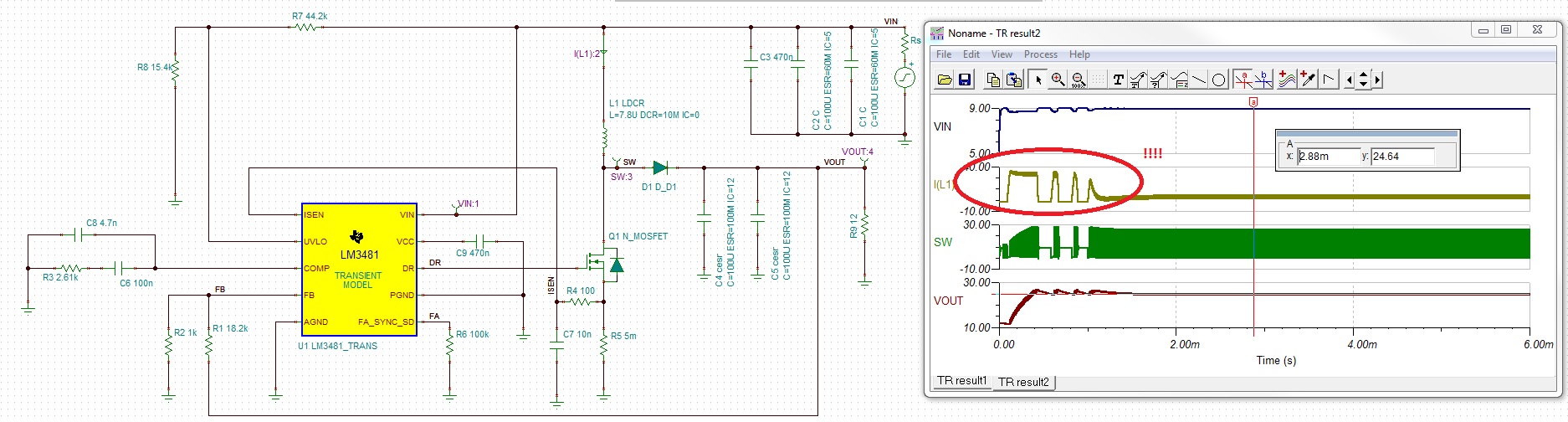Click the flag marker toolbar icon
The image size is (1568, 422).
[x=1328, y=80]
